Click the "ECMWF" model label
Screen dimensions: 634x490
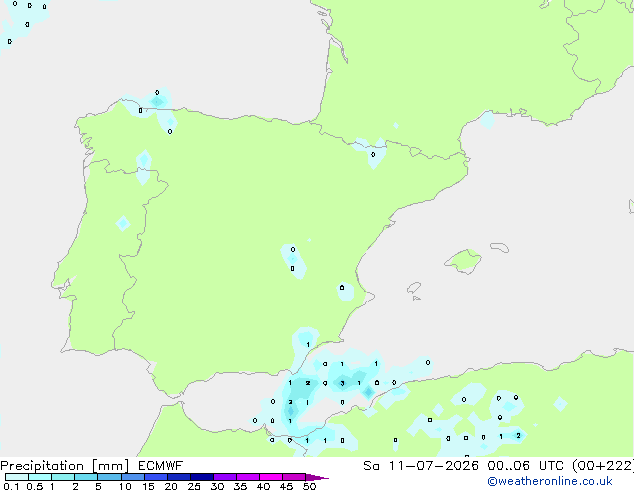pos(160,466)
